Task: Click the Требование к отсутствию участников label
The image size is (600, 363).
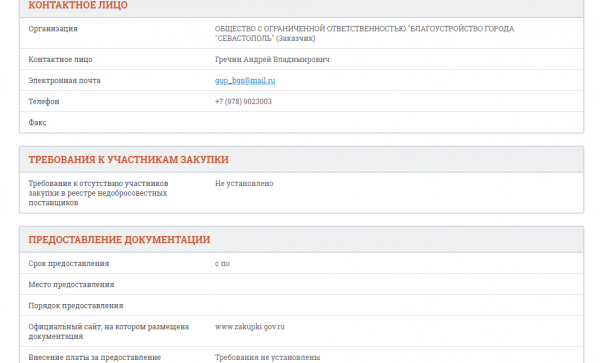Action: click(98, 193)
